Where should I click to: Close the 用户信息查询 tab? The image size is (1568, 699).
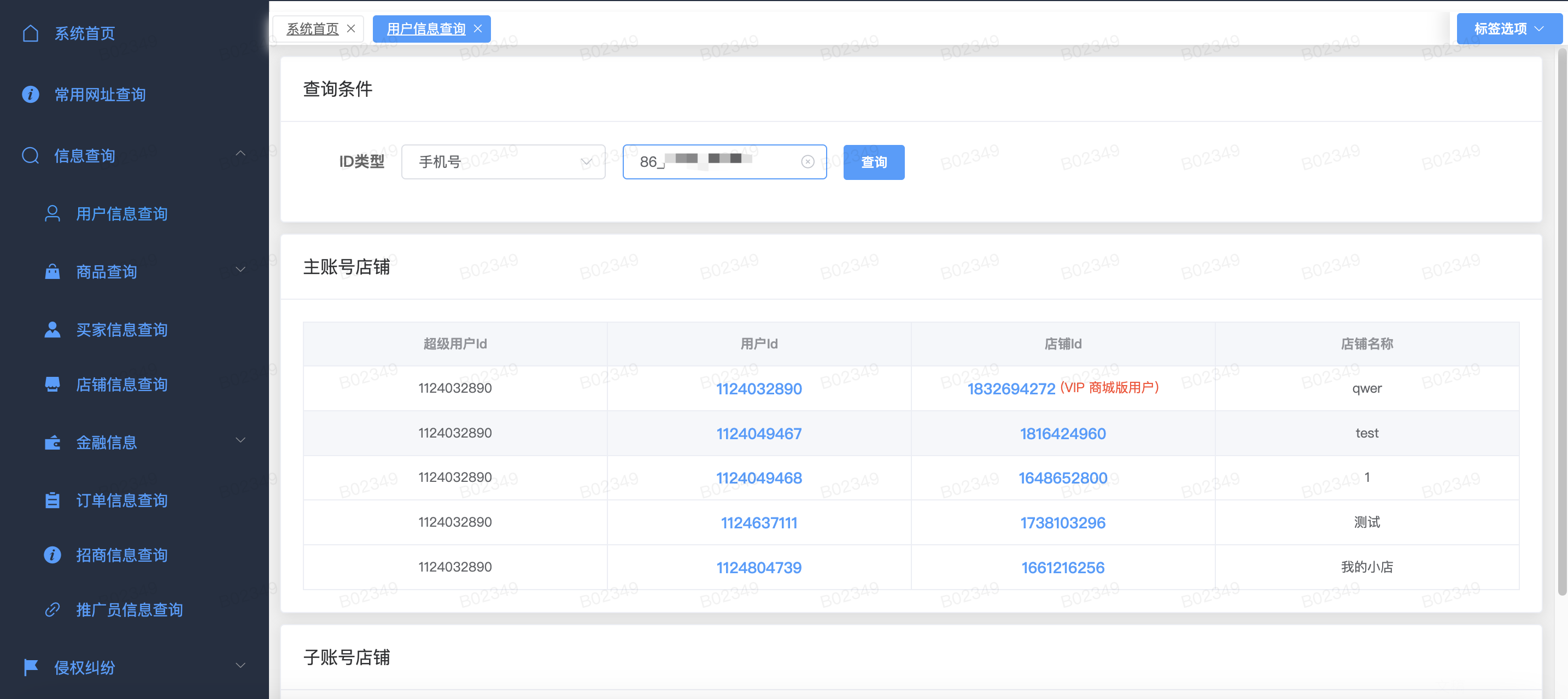click(478, 28)
